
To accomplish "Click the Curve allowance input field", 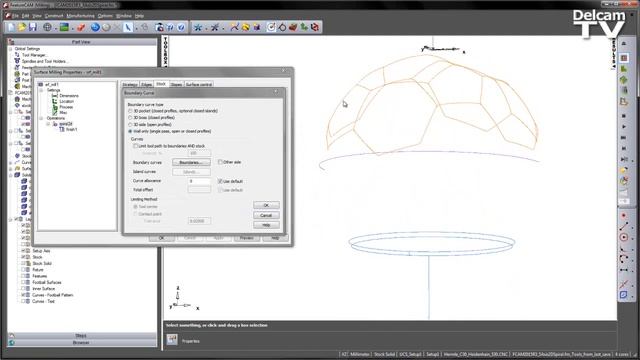I will 199,181.
